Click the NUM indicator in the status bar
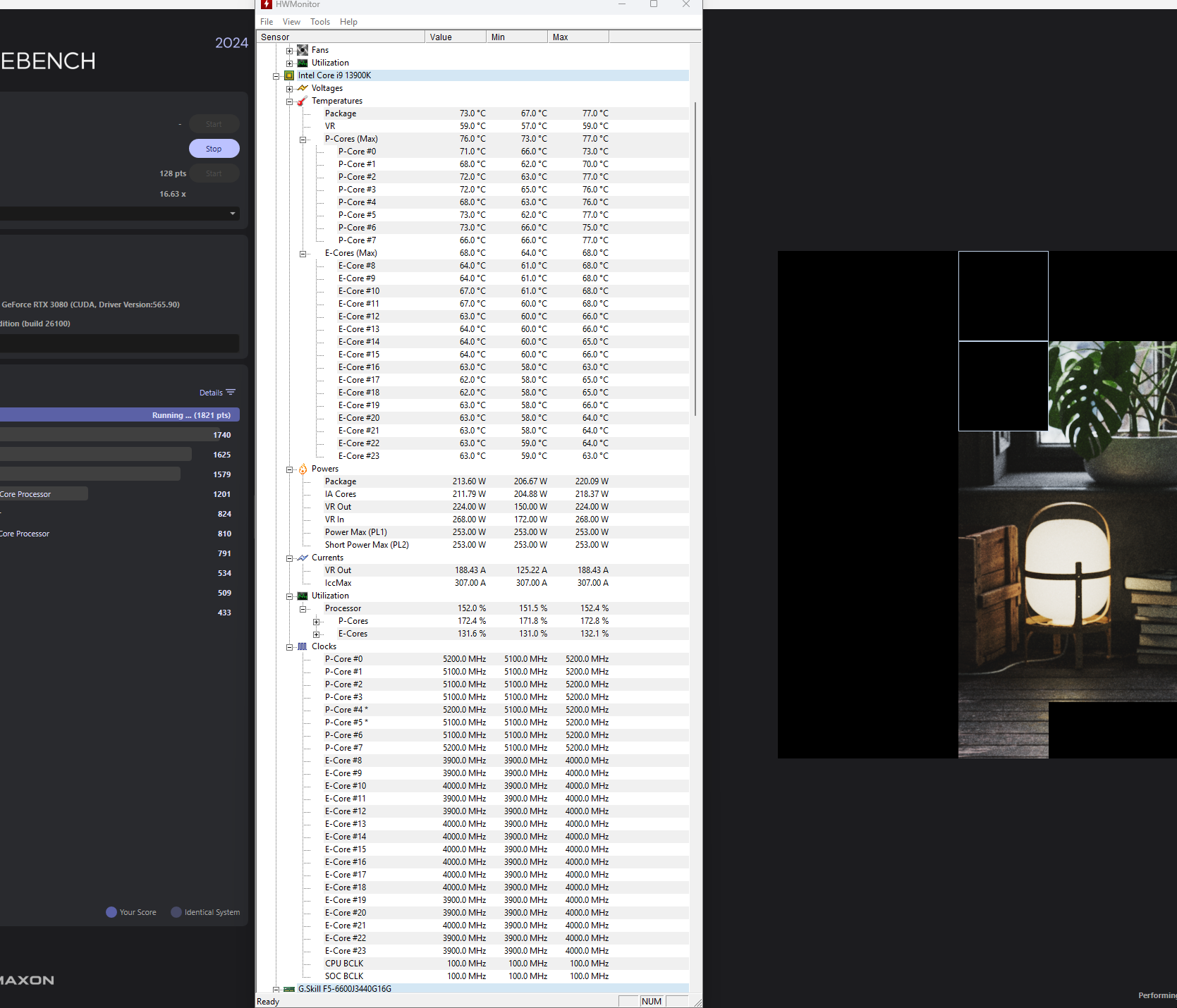1177x1008 pixels. pos(652,1002)
